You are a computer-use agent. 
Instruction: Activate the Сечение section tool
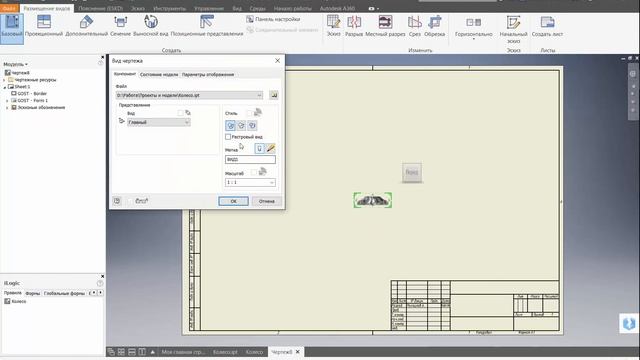tap(120, 26)
